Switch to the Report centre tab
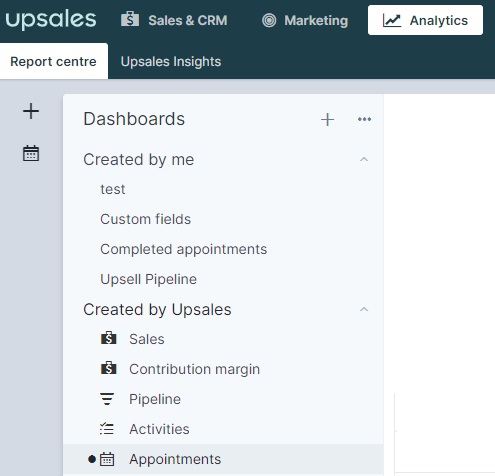Image resolution: width=495 pixels, height=476 pixels. 54,61
